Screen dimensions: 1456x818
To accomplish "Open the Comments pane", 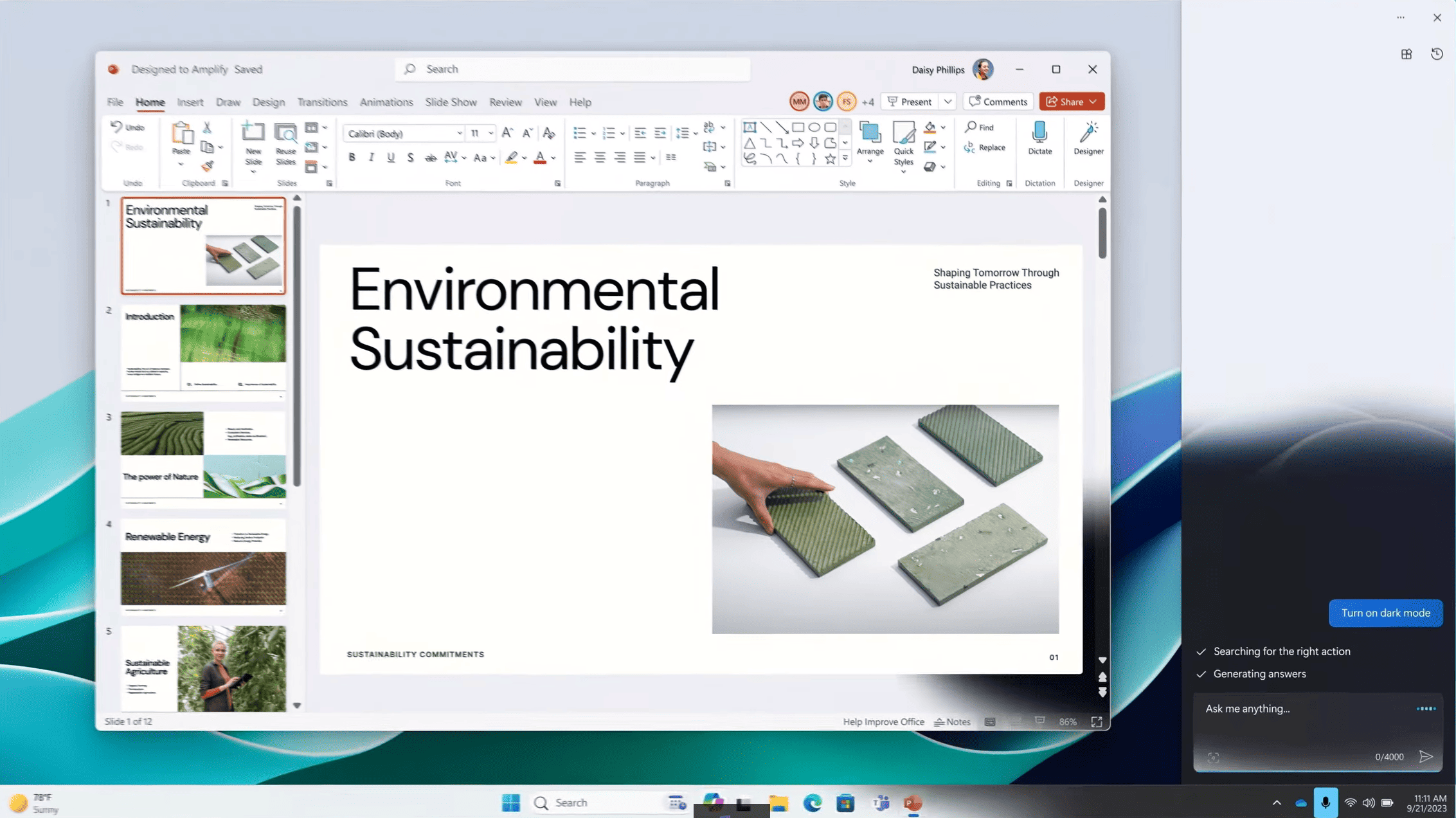I will pyautogui.click(x=998, y=102).
